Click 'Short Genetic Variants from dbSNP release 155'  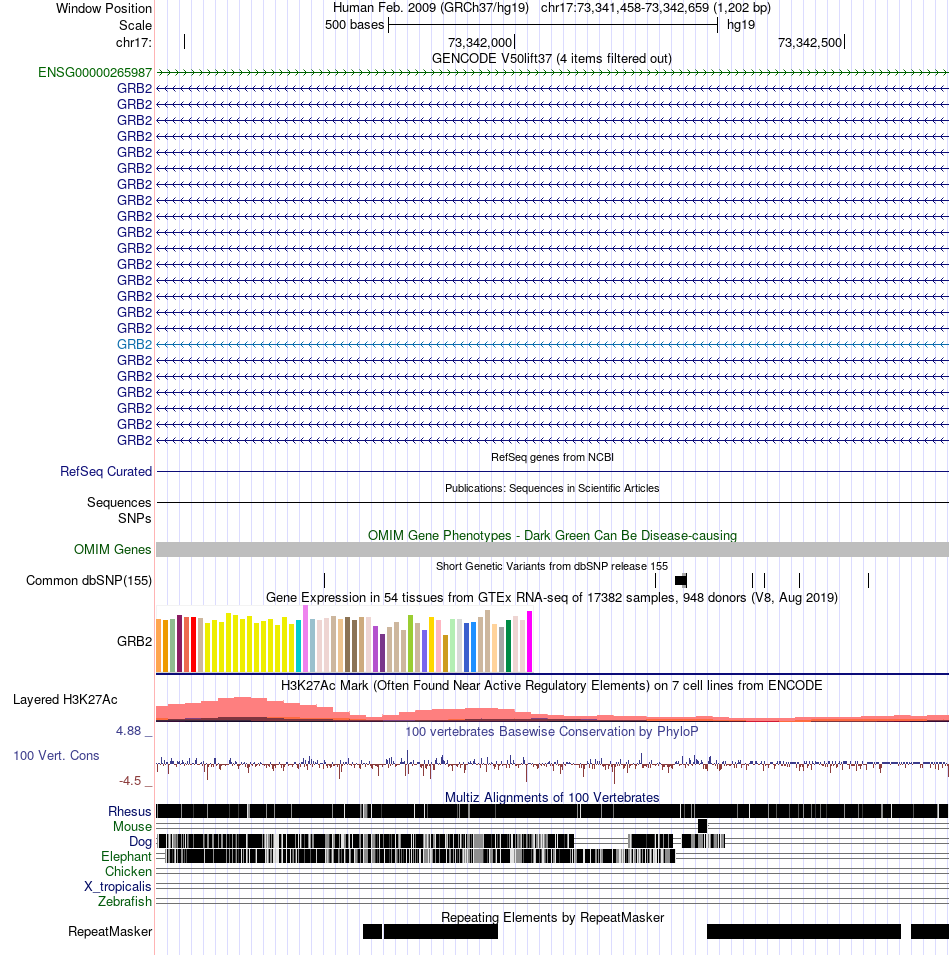(x=552, y=566)
